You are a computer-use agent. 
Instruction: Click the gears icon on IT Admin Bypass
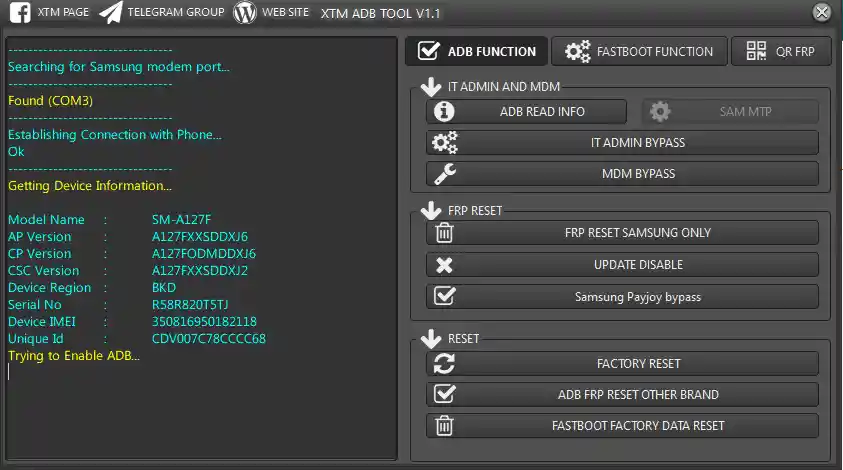click(x=445, y=143)
